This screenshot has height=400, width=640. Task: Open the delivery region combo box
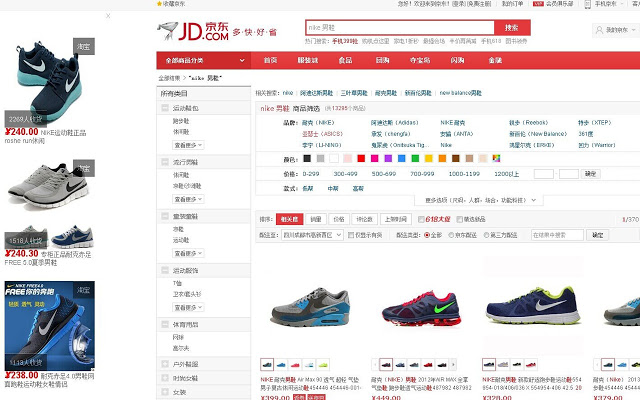(x=312, y=235)
